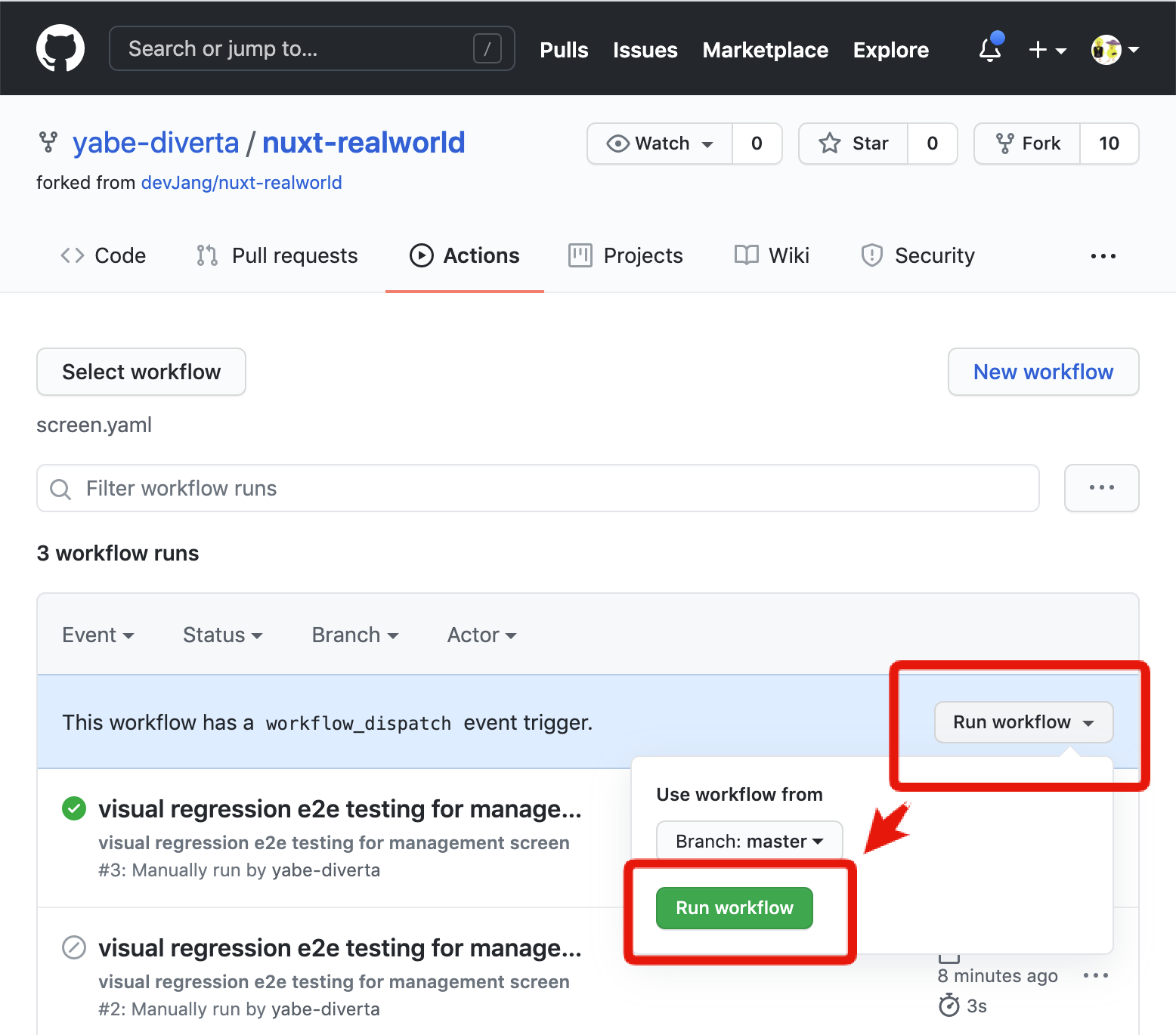Open the GitHub home logo

pyautogui.click(x=60, y=48)
